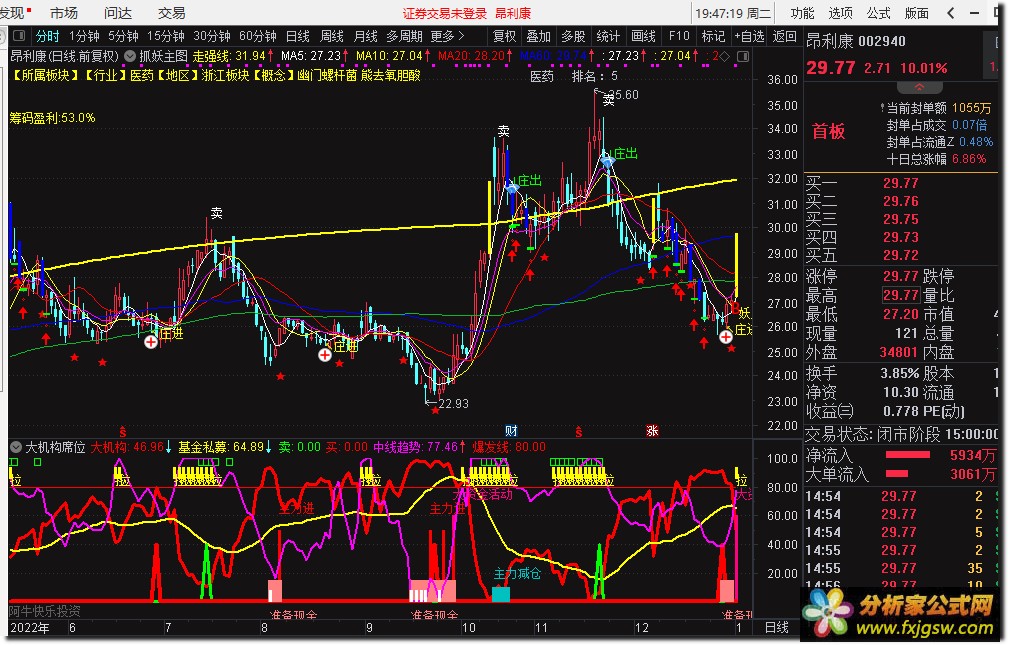
Task: Open the 版面 menu
Action: tap(916, 13)
